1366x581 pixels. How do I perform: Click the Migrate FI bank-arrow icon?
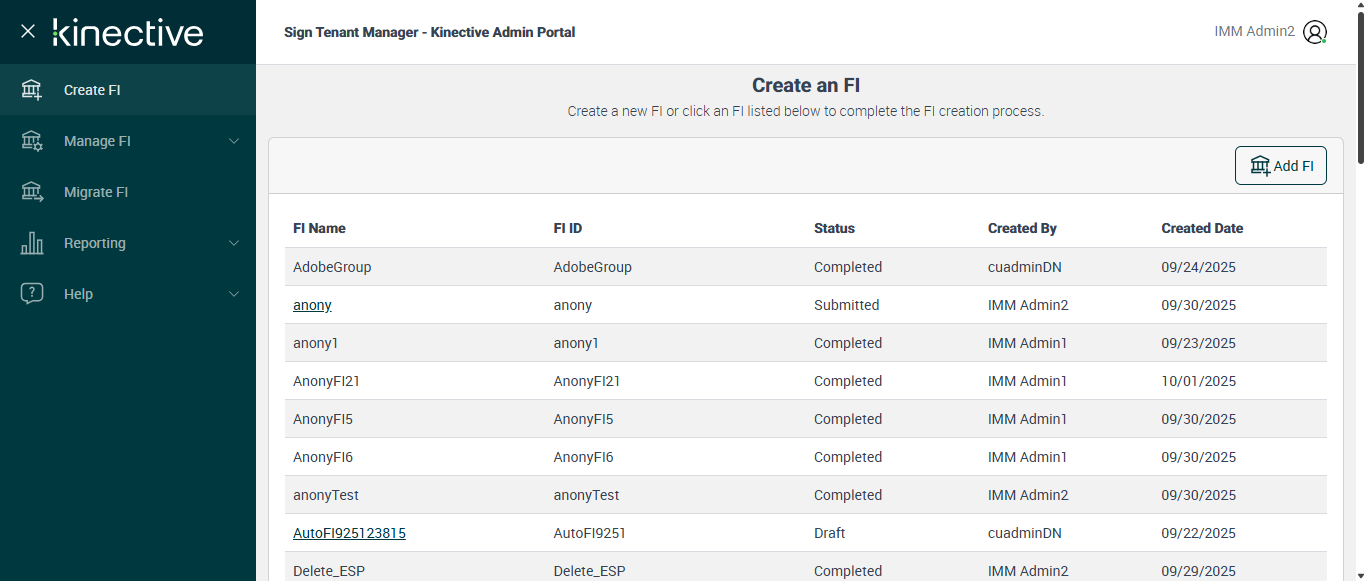pos(32,192)
